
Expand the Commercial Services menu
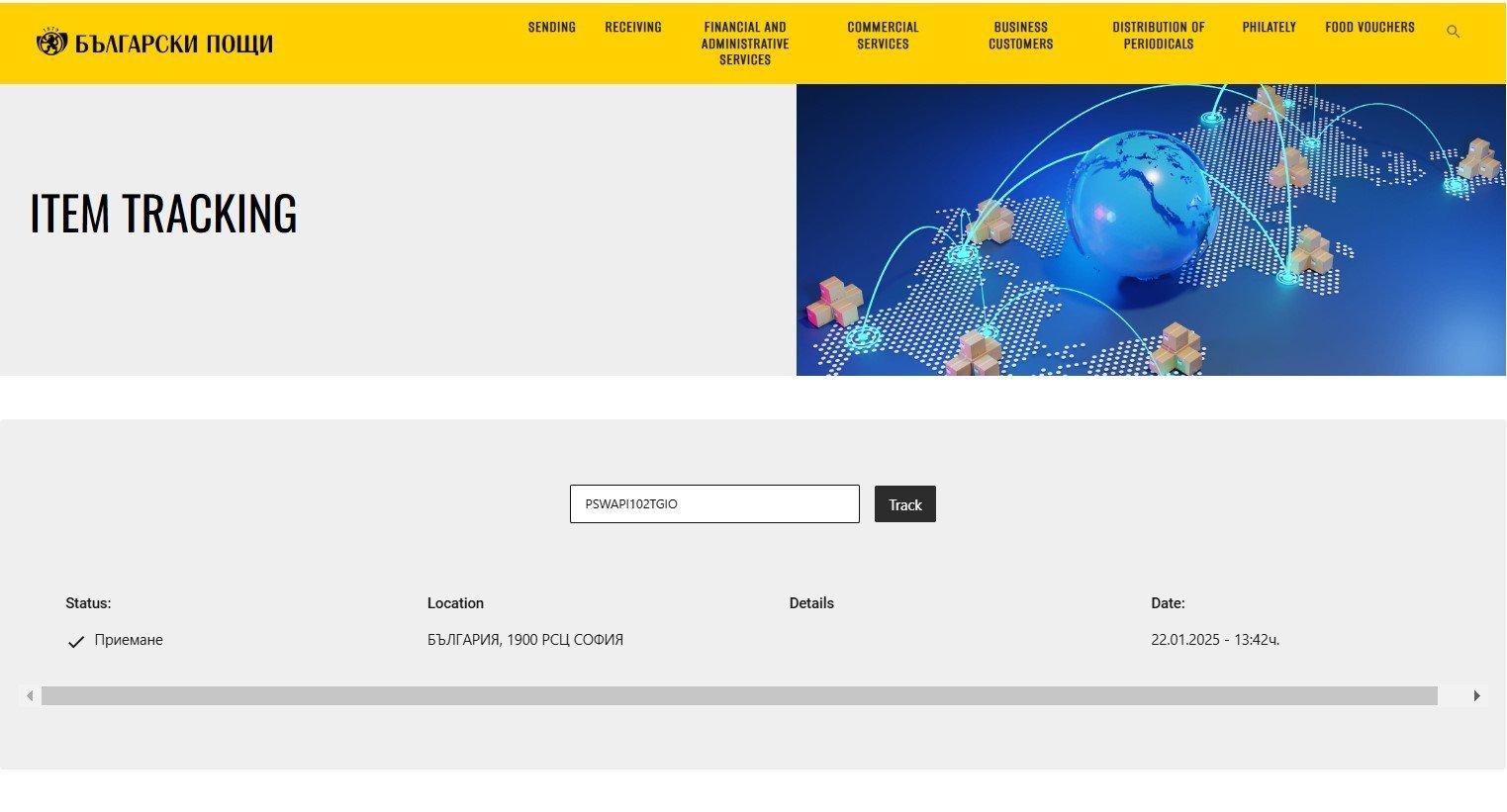[883, 36]
